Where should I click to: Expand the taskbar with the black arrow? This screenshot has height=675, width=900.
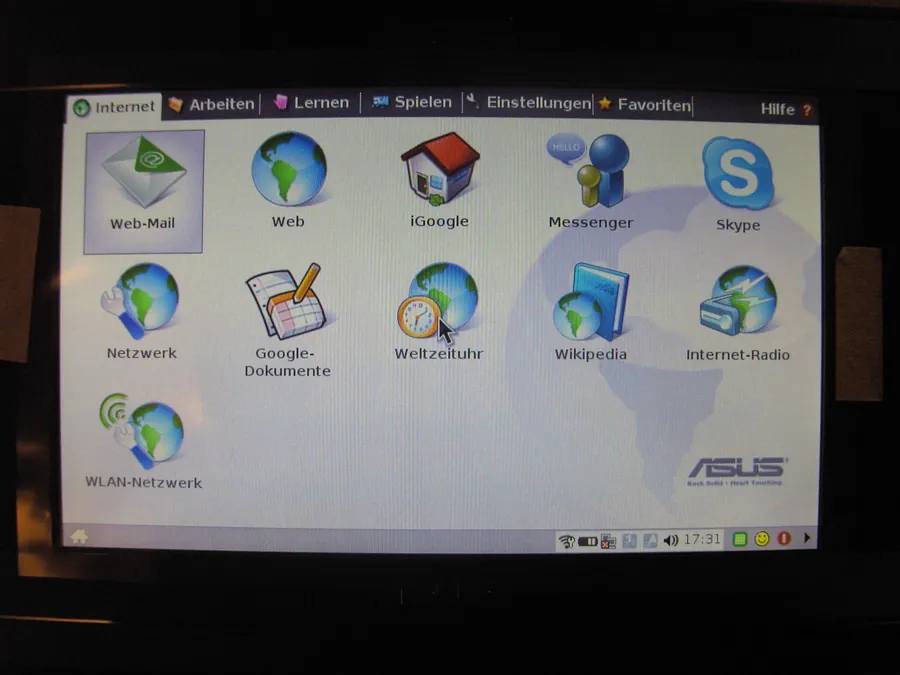pyautogui.click(x=806, y=538)
